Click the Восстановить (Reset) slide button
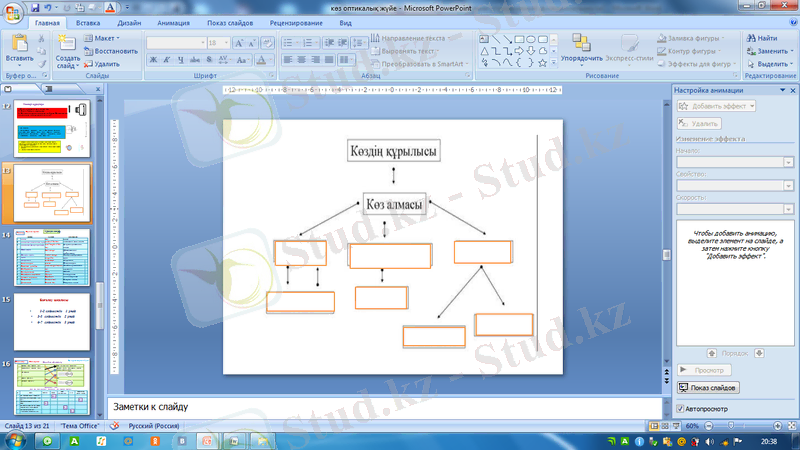 pyautogui.click(x=111, y=51)
